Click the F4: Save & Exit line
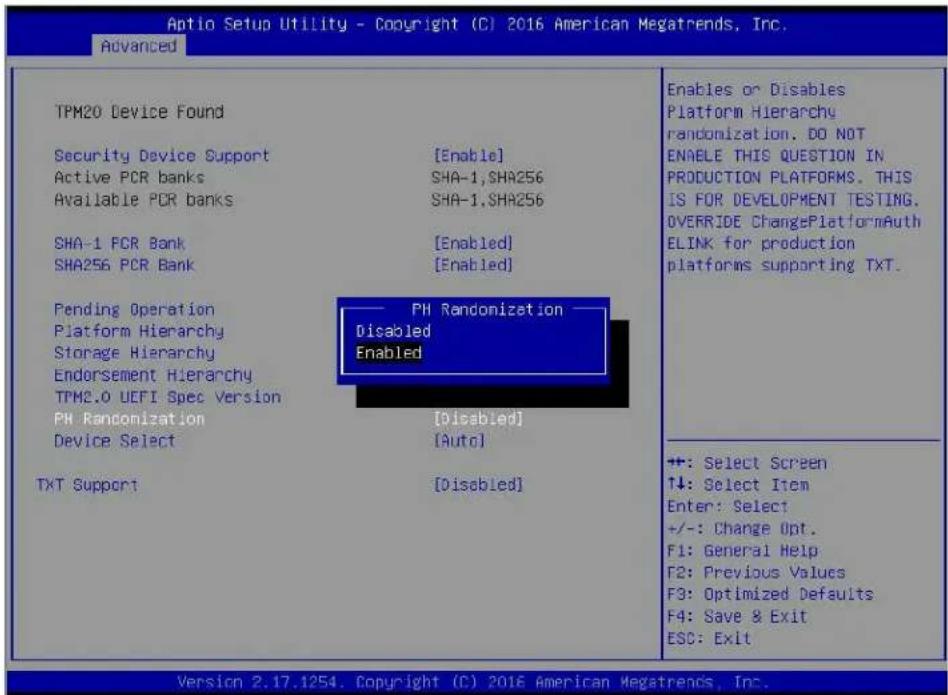The image size is (948, 695). coord(738,616)
